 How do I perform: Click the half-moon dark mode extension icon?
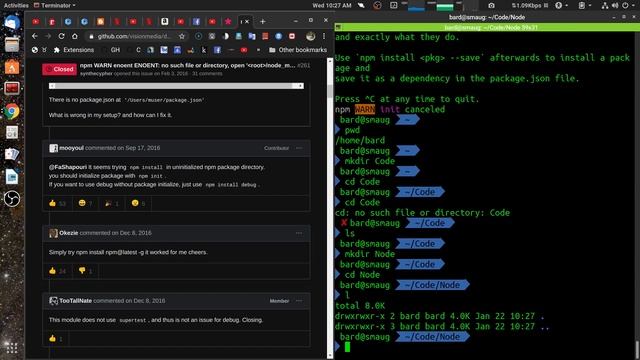click(x=226, y=36)
